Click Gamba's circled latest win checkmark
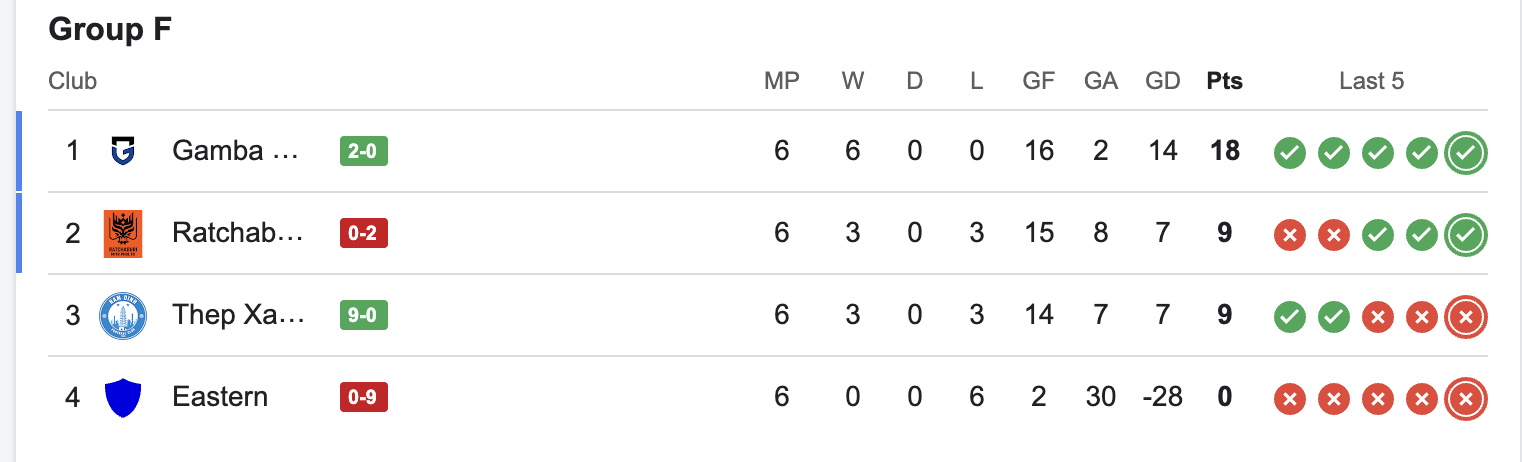Viewport: 1522px width, 462px height. pyautogui.click(x=1466, y=153)
